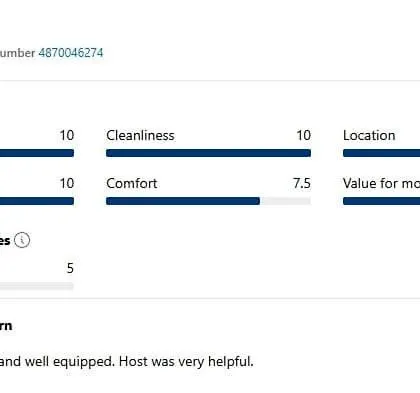Screen dimensions: 420x393
Task: Click the Comfort rating bar filled portion
Action: click(183, 201)
